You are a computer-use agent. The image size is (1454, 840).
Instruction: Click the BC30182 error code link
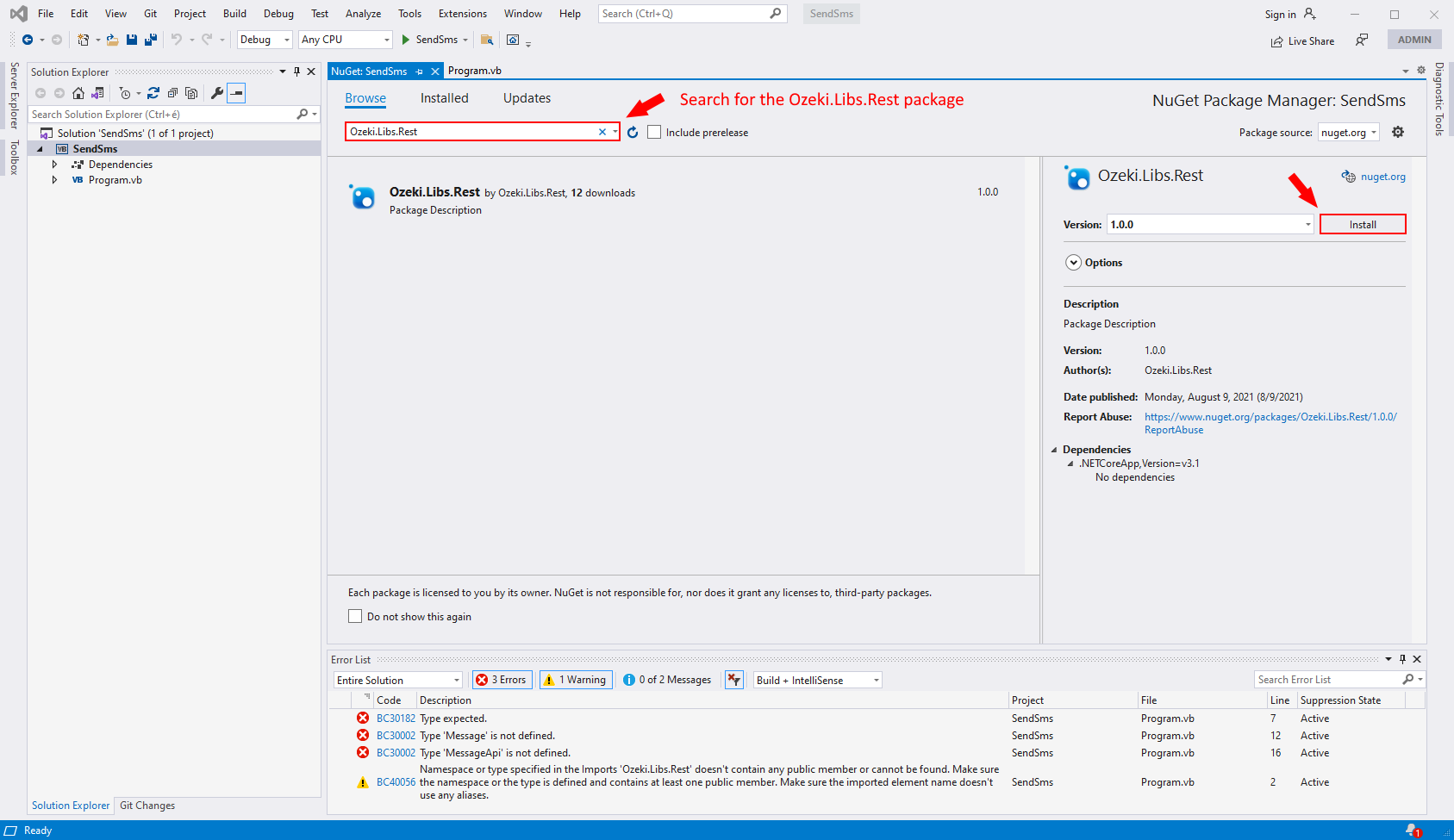click(x=396, y=718)
